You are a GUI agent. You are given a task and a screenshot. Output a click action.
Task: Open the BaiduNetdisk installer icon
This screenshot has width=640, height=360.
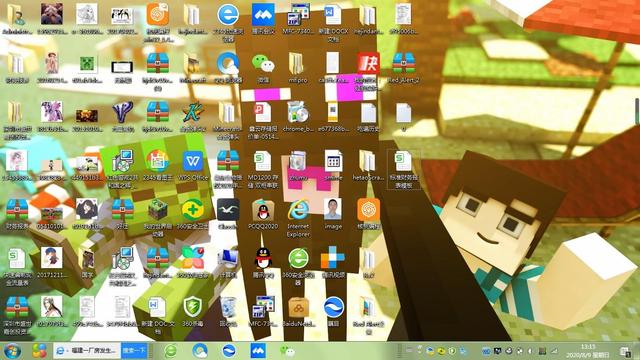298,307
